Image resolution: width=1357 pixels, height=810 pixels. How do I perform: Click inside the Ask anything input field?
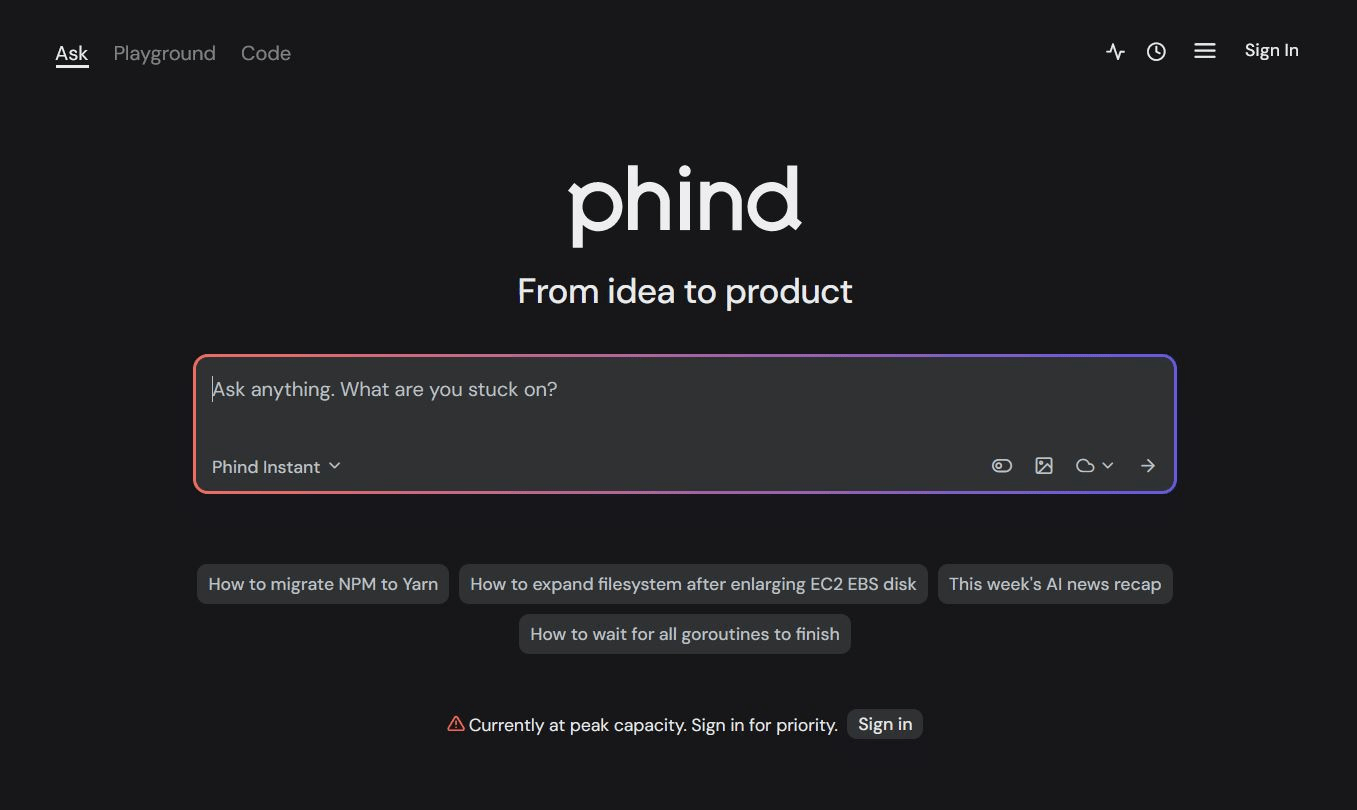click(x=600, y=389)
